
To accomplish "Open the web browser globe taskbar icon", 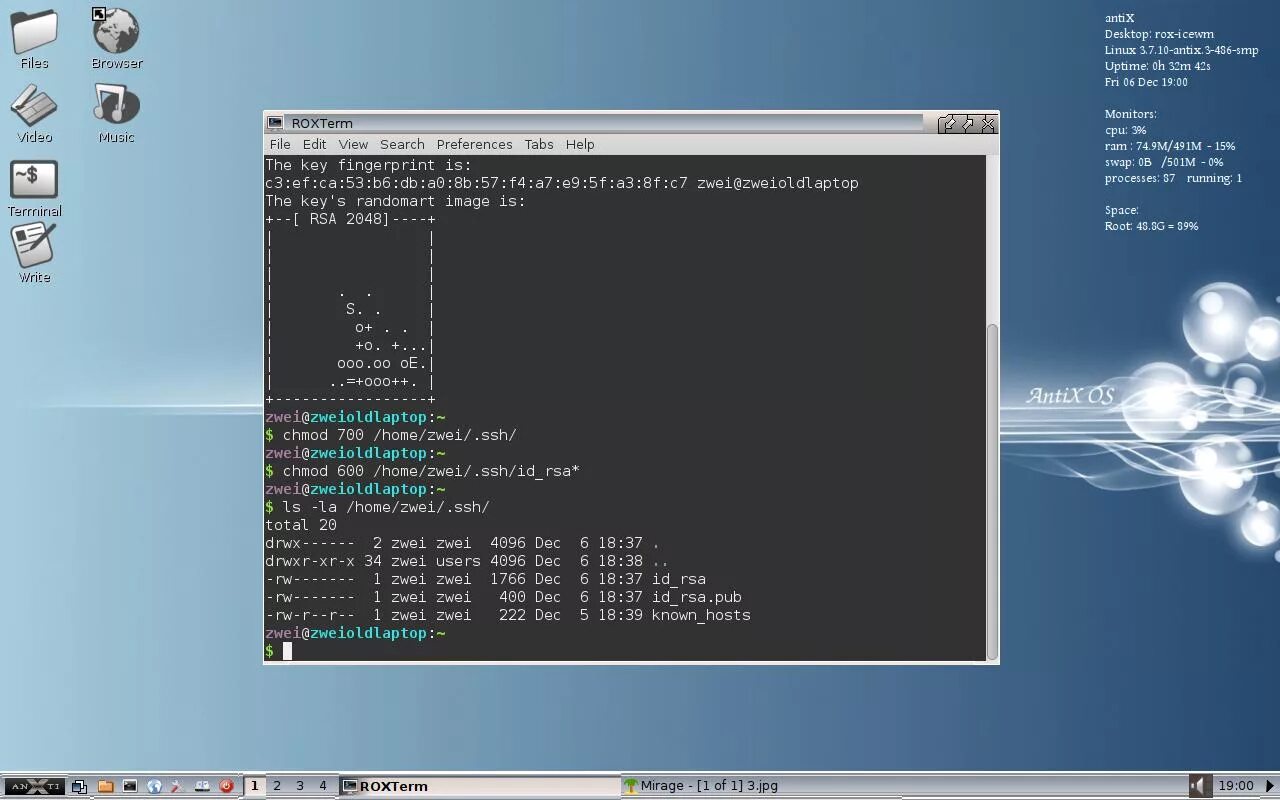I will tap(154, 786).
